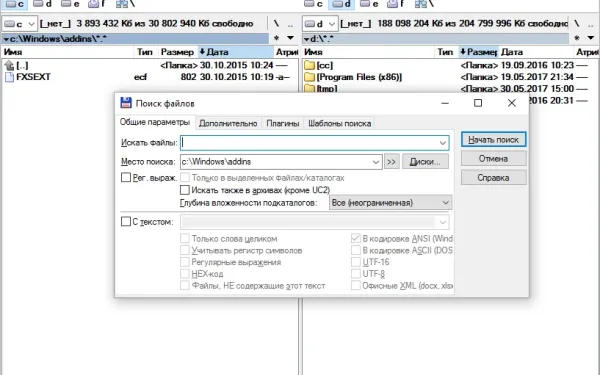Sort left panel by Тип column
600x375 pixels.
pos(145,52)
